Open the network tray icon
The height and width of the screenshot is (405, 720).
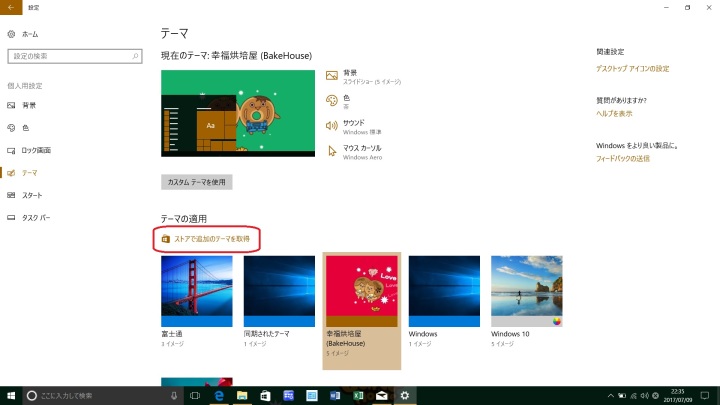click(633, 395)
